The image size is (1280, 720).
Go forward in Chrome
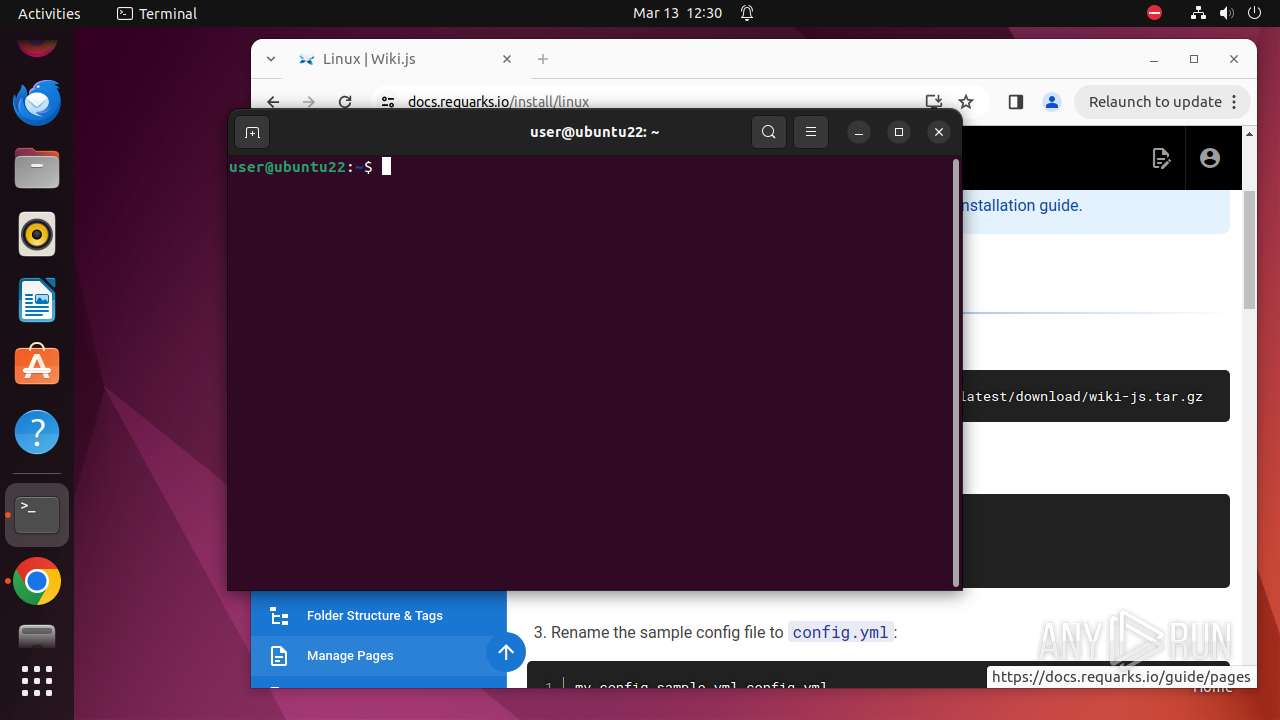point(309,102)
